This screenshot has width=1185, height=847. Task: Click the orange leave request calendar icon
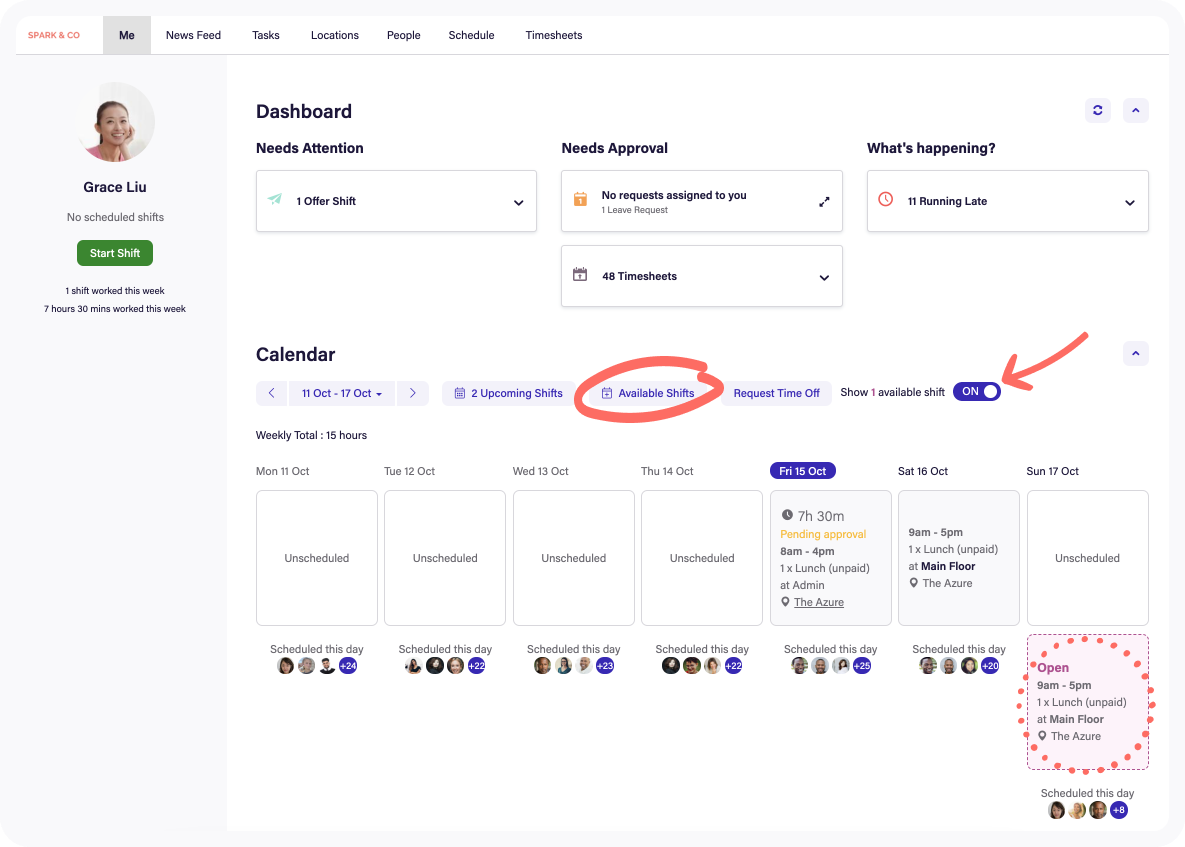[x=580, y=199]
